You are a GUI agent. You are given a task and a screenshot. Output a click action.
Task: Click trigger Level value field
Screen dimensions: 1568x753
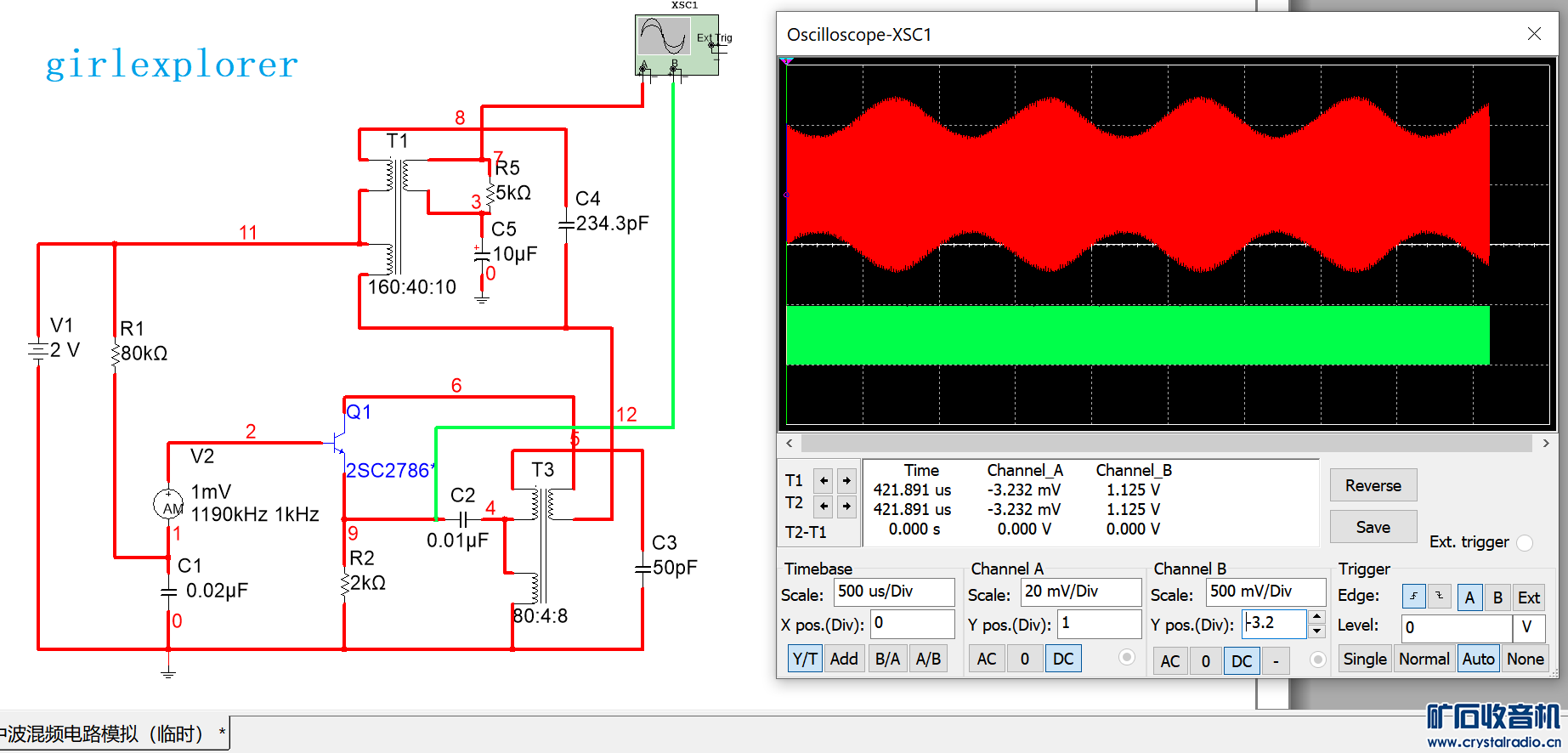point(1457,627)
